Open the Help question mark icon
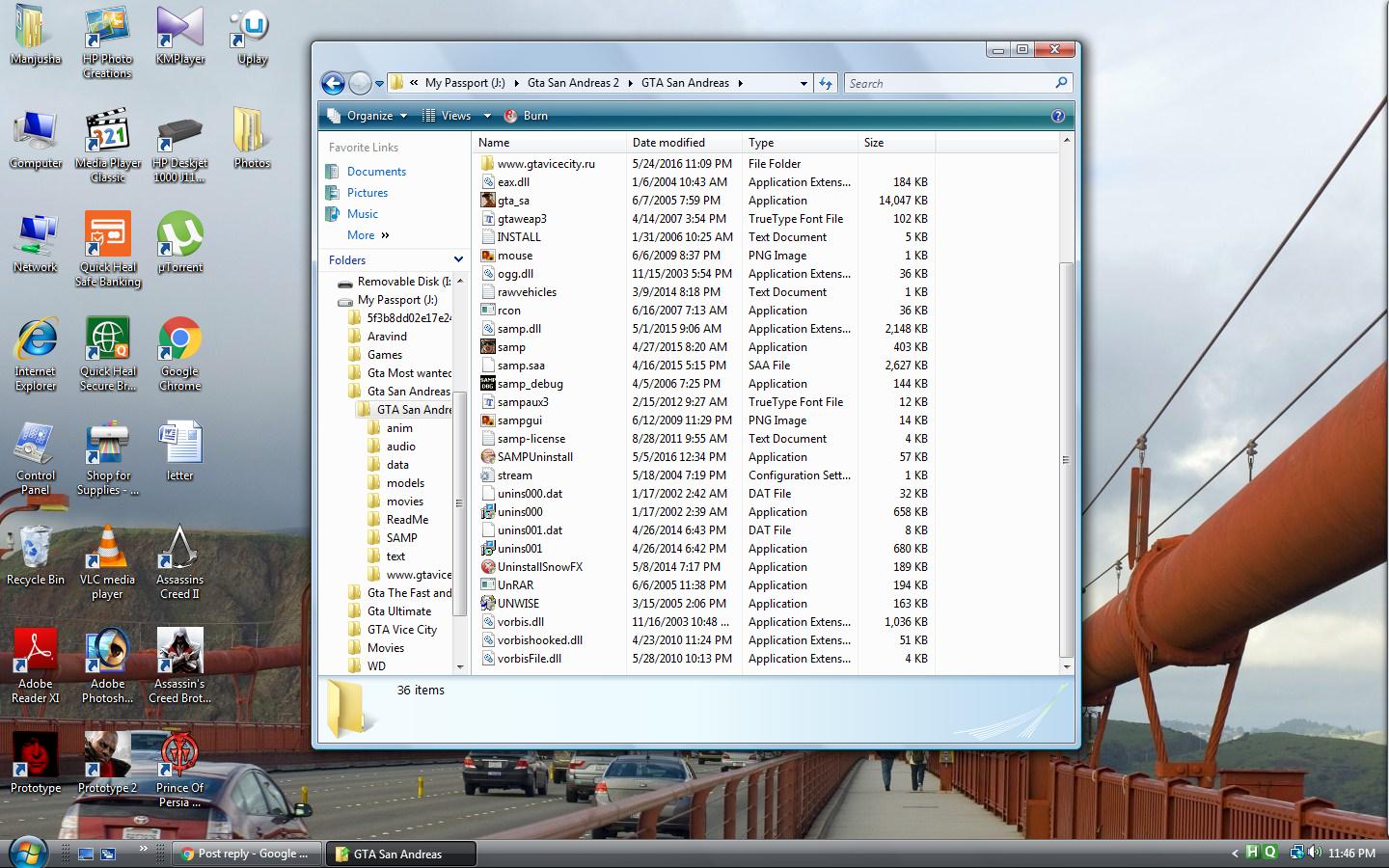 click(1058, 116)
